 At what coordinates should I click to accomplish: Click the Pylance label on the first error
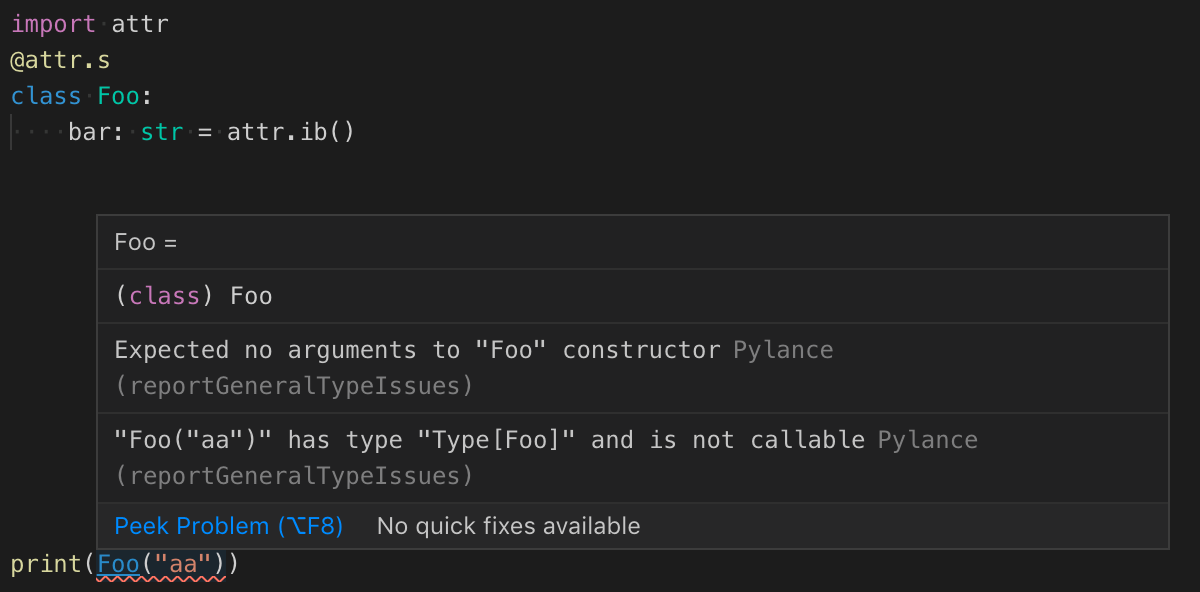tap(783, 350)
